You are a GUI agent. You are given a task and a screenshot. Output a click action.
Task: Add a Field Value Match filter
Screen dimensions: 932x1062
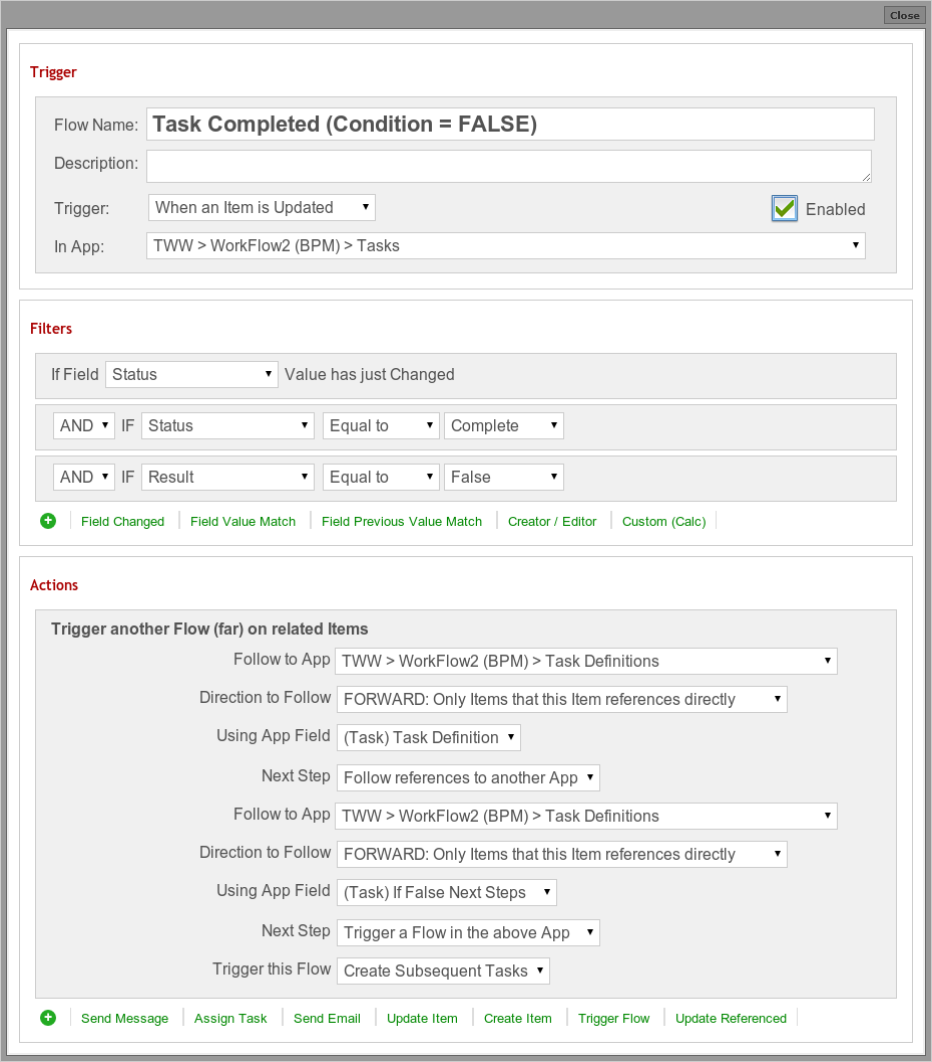click(x=243, y=522)
